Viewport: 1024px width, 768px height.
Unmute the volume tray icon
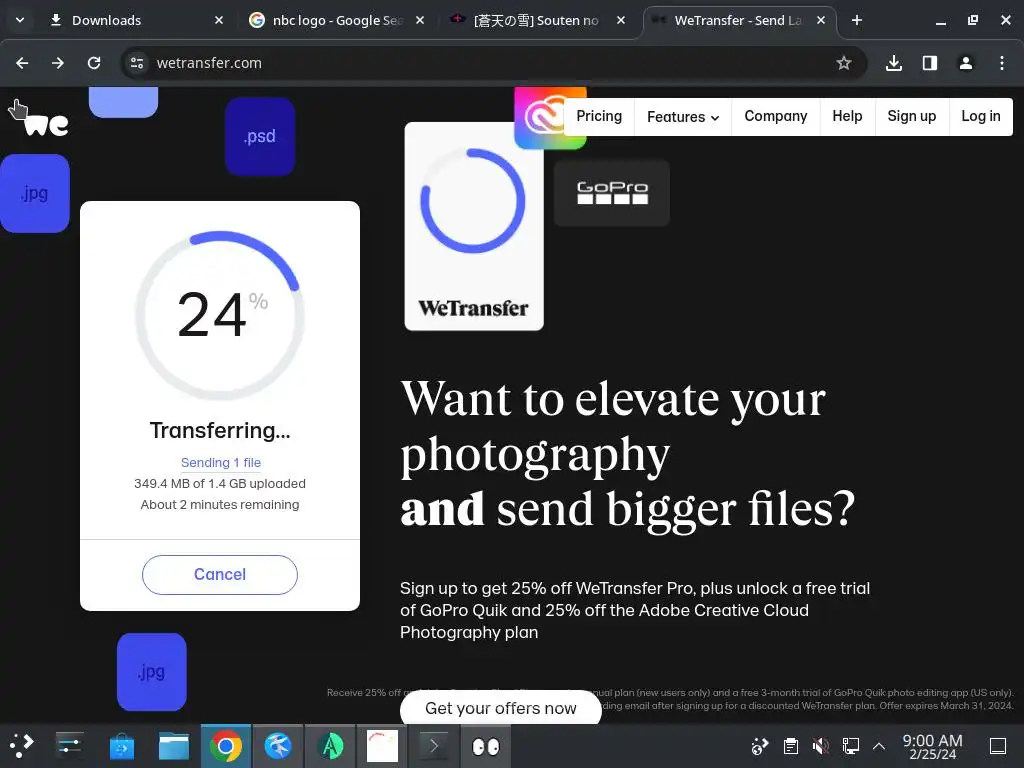pos(821,746)
